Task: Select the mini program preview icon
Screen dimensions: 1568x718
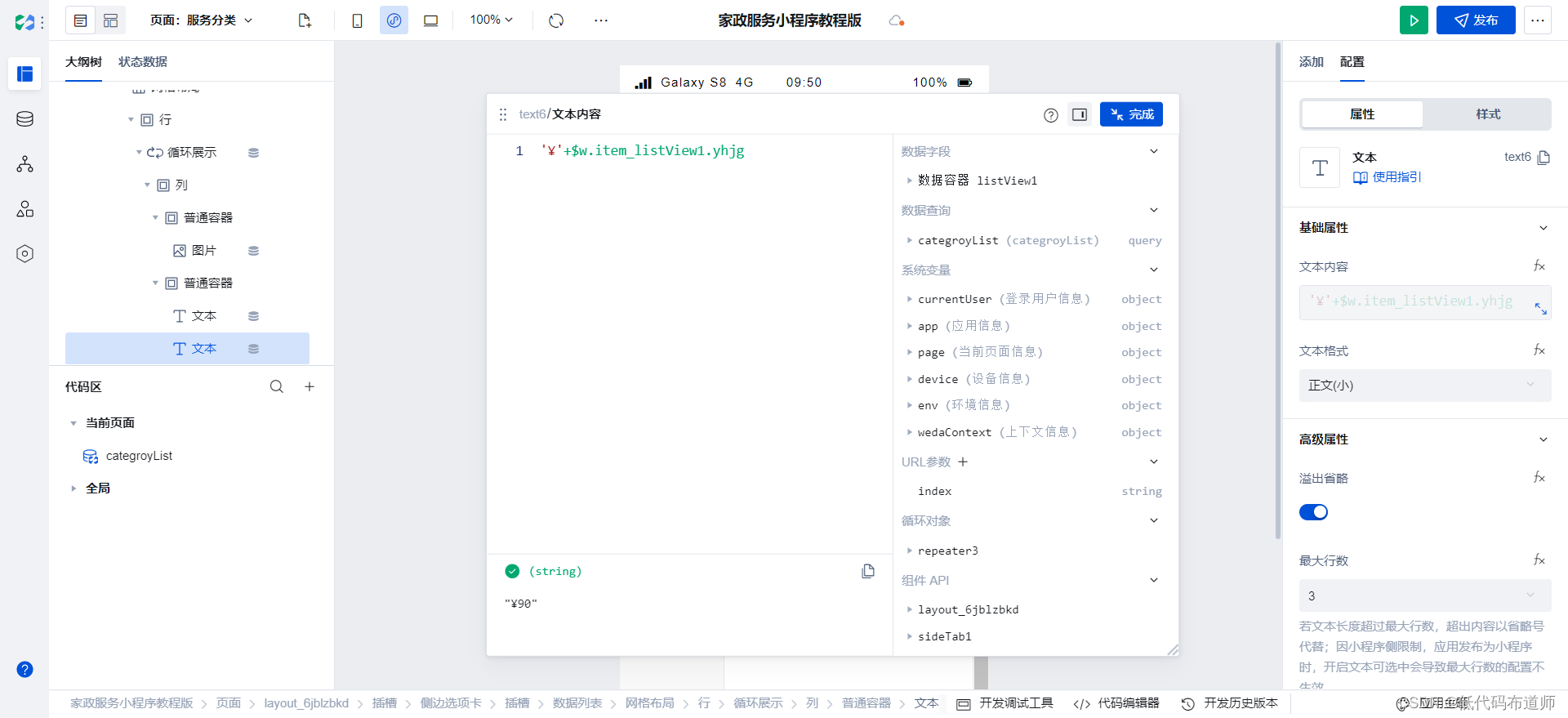Action: click(394, 20)
